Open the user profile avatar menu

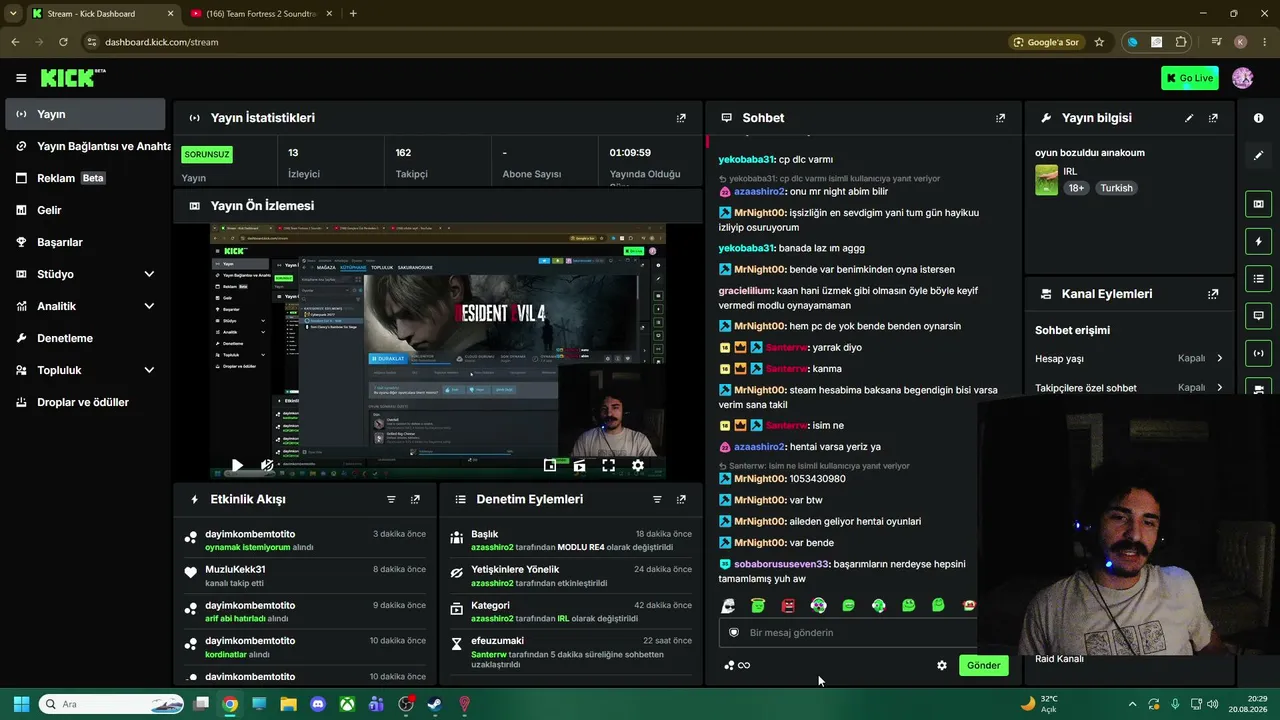1243,78
